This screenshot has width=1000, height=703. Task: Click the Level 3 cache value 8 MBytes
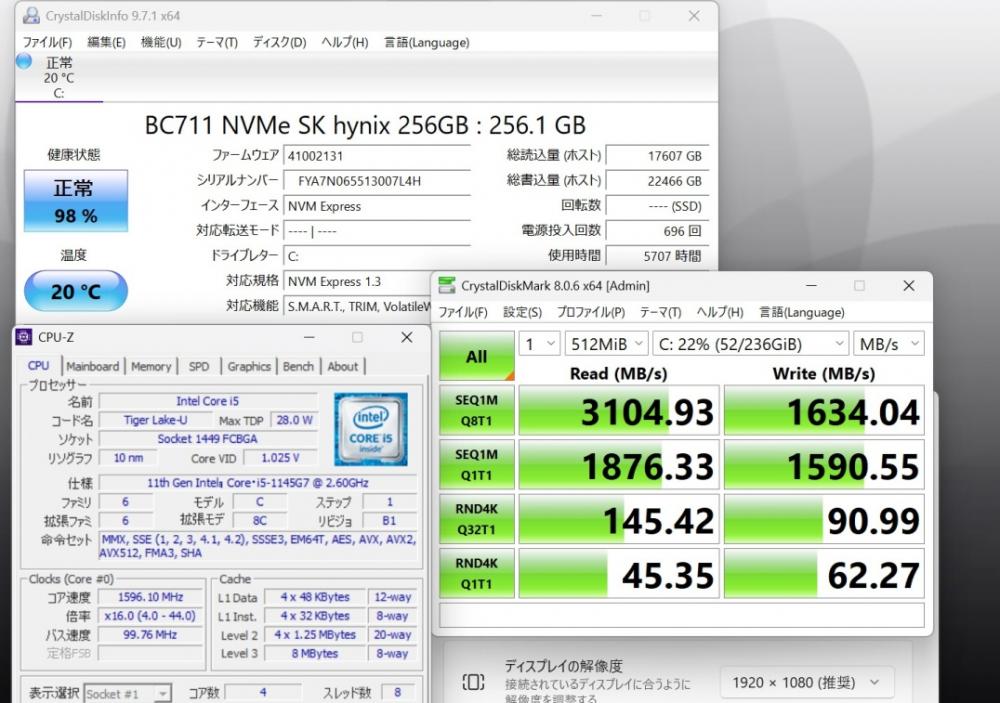pyautogui.click(x=315, y=653)
